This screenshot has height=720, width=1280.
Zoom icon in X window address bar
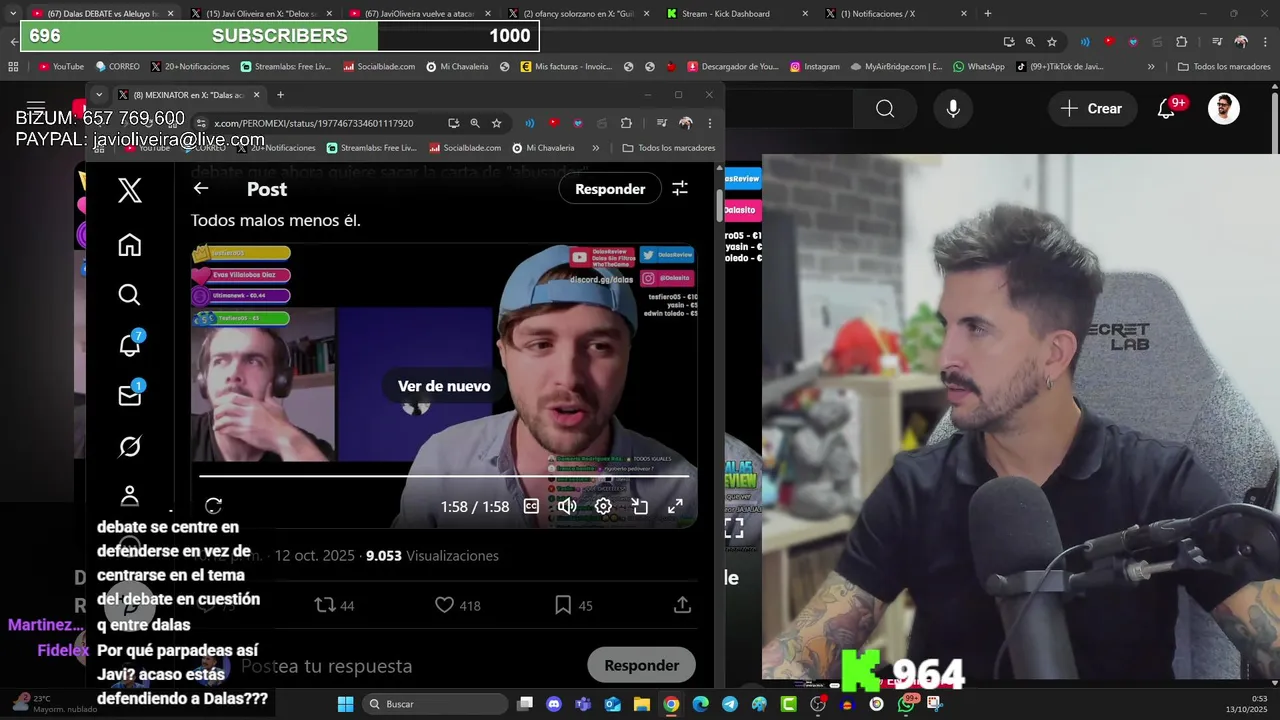tap(475, 123)
